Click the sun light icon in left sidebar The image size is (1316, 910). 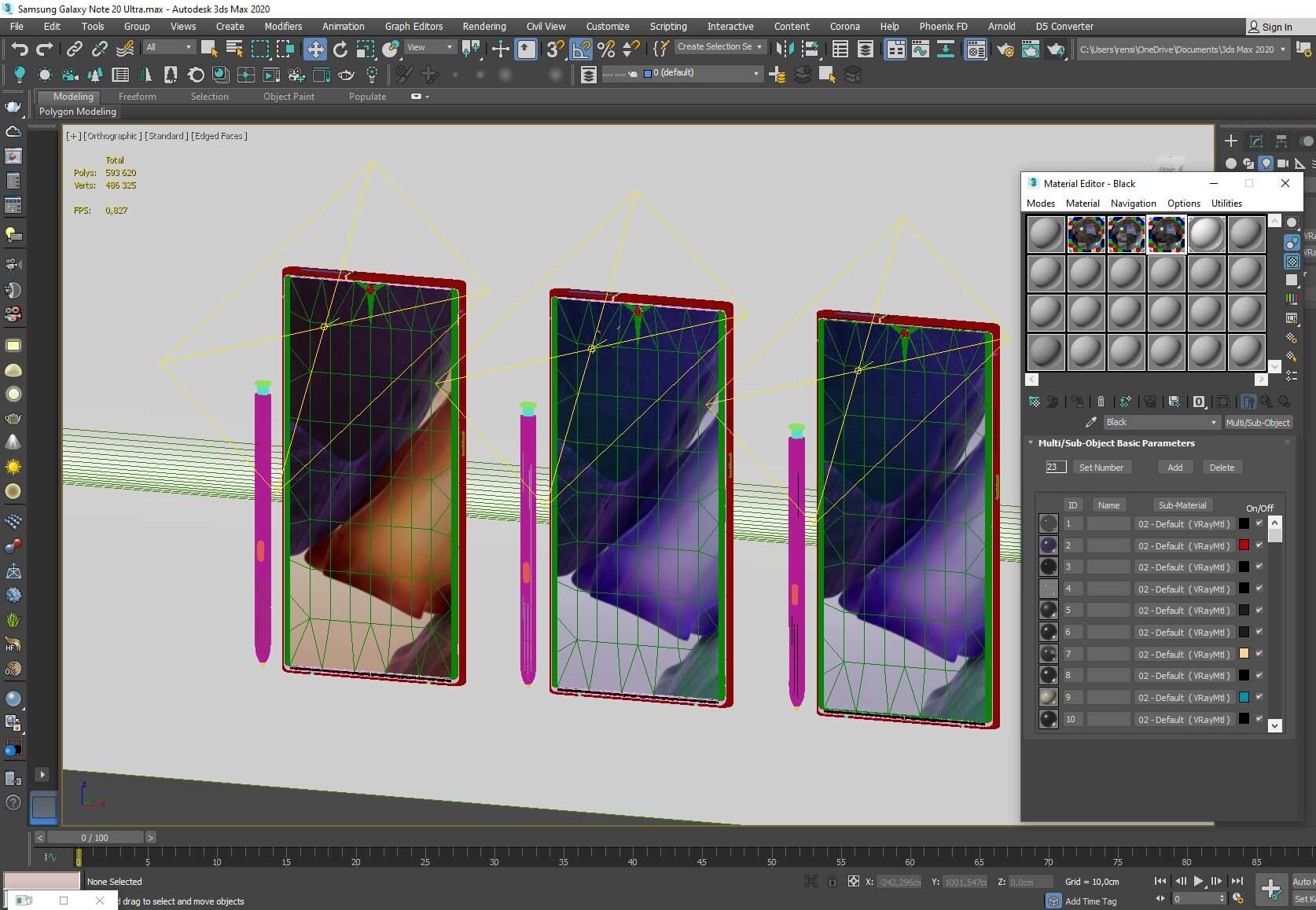pyautogui.click(x=13, y=467)
